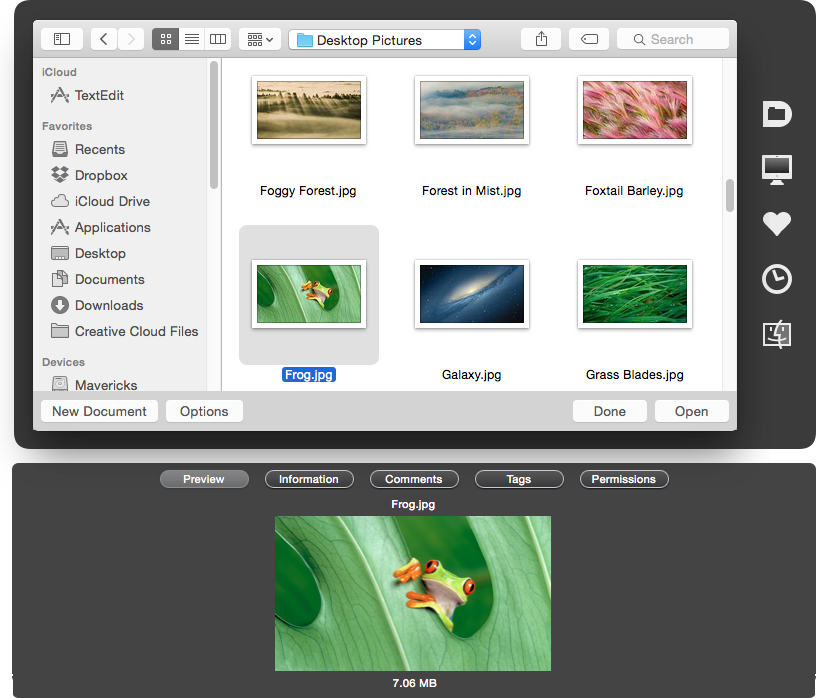Viewport: 816px width, 698px height.
Task: Click the file browser vertical scrollbar
Action: [730, 196]
